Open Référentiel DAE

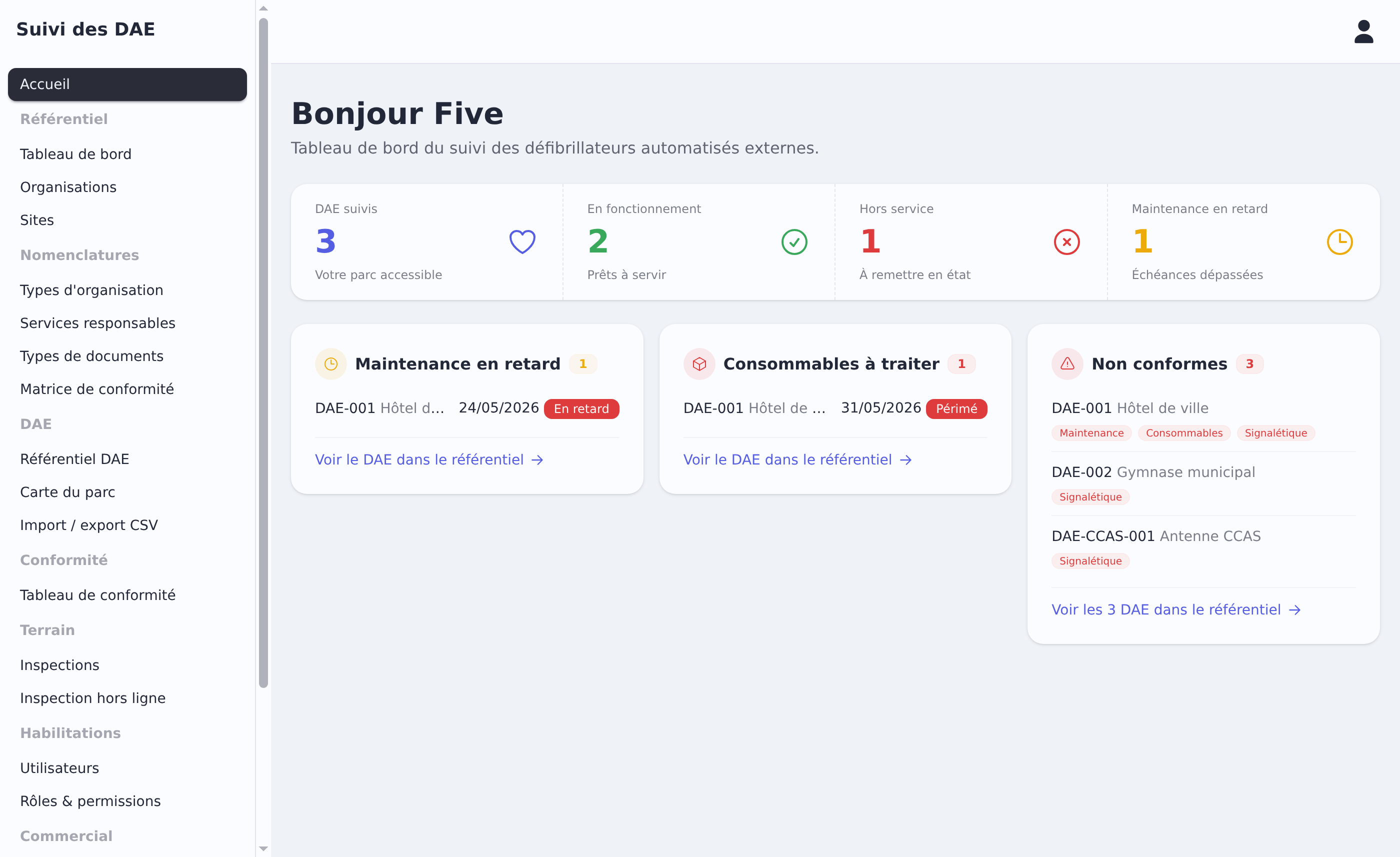click(x=127, y=458)
